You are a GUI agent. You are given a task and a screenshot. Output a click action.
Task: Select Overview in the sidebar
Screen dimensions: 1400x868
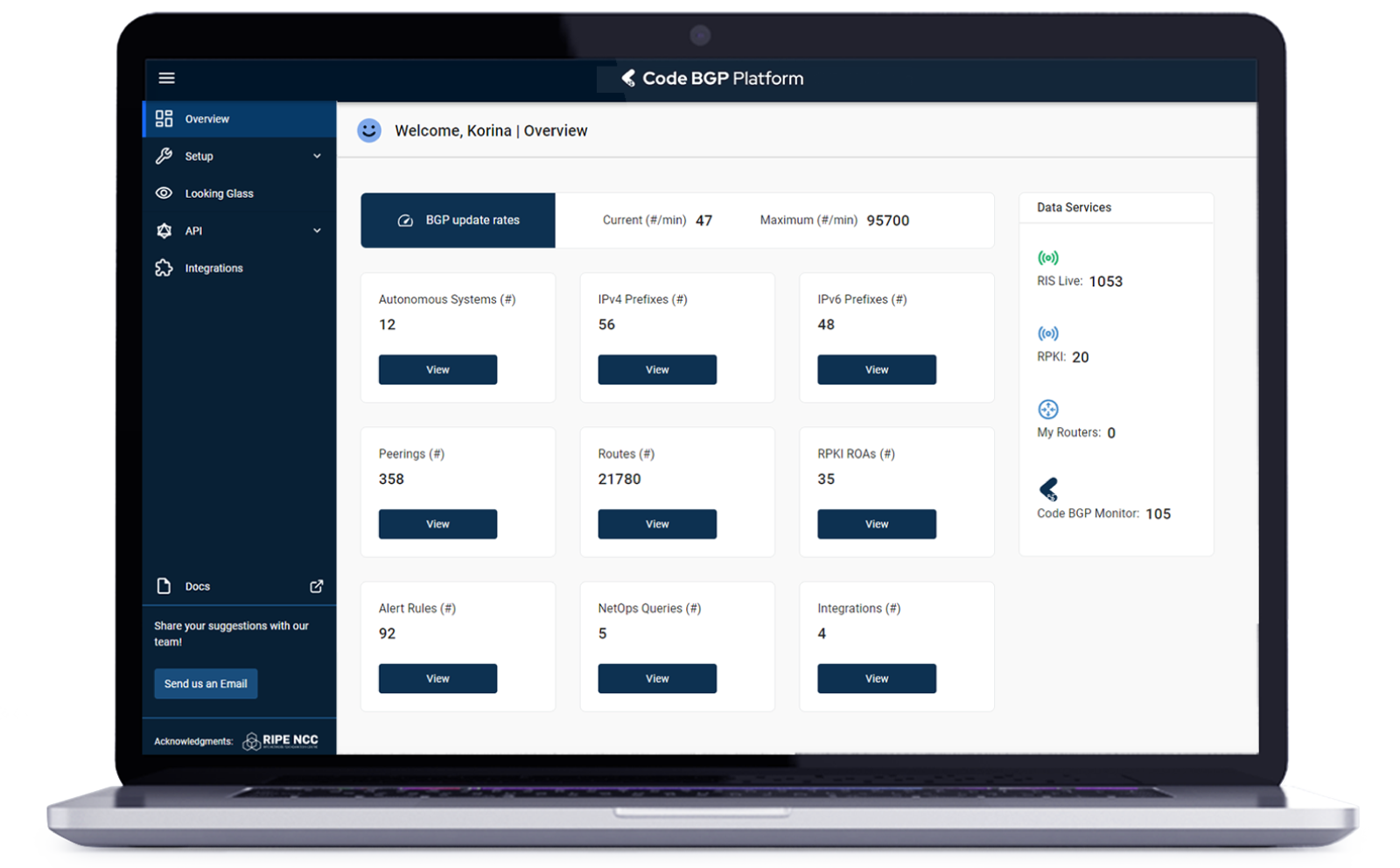pyautogui.click(x=206, y=119)
